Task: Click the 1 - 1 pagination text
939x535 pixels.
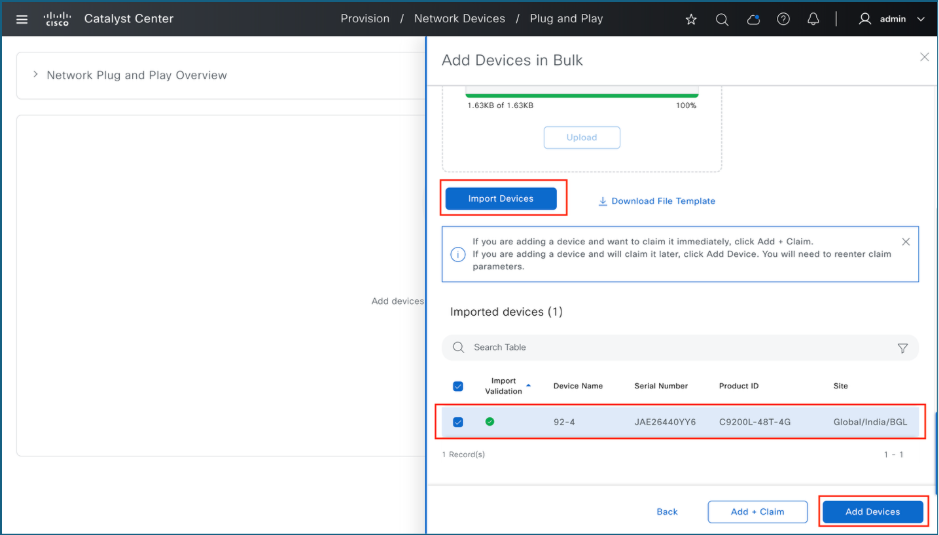Action: click(x=893, y=454)
